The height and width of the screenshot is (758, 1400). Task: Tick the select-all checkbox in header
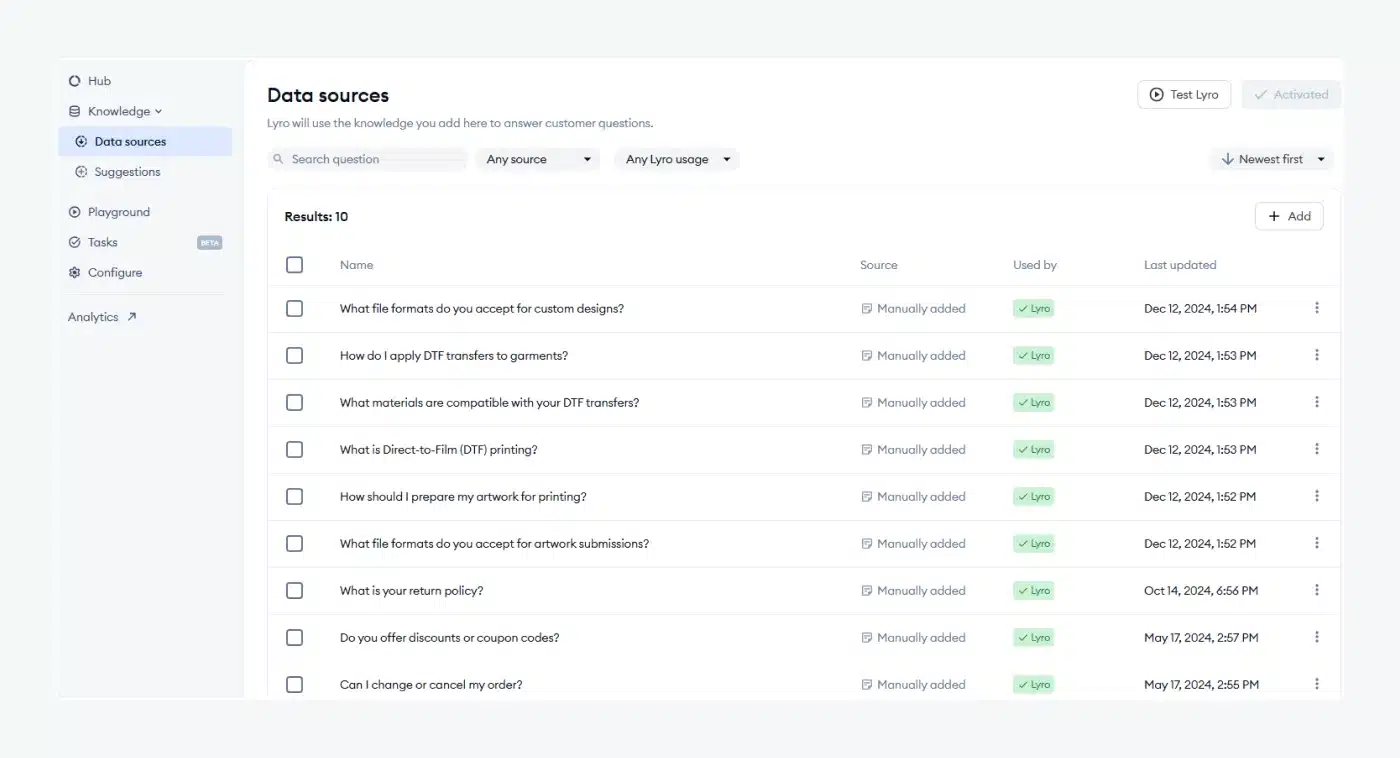click(x=294, y=265)
